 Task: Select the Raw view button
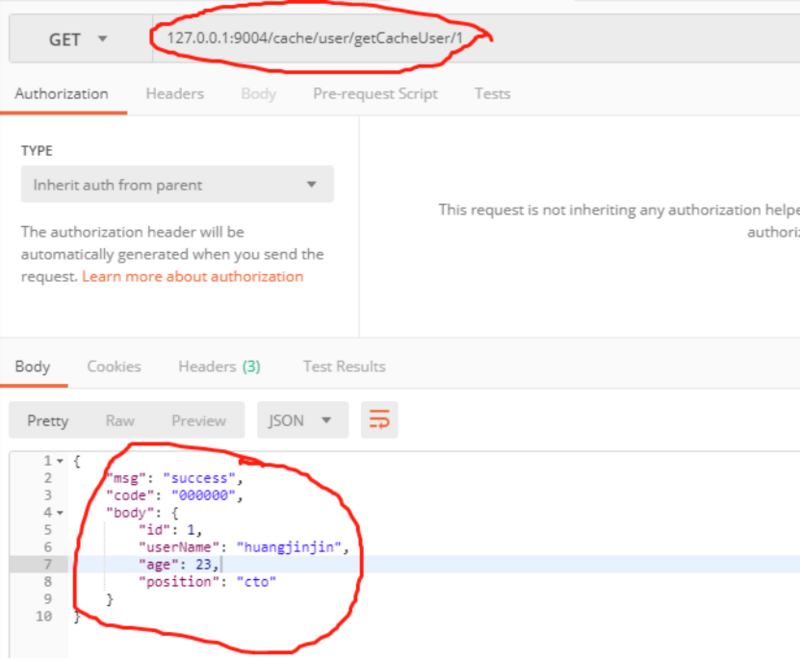(120, 421)
